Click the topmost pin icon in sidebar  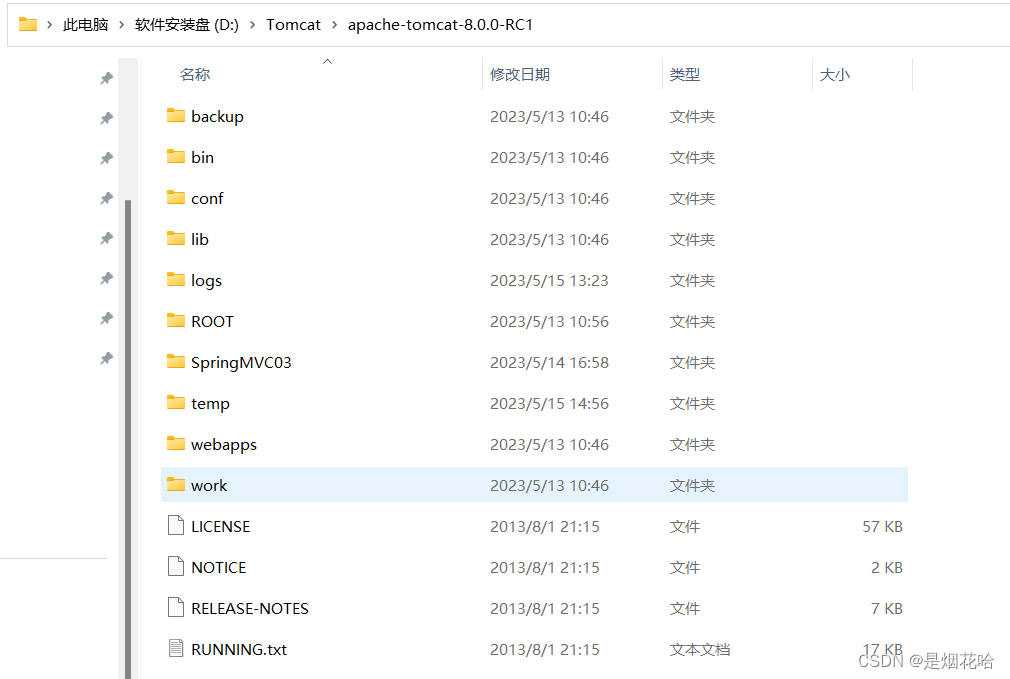tap(106, 78)
